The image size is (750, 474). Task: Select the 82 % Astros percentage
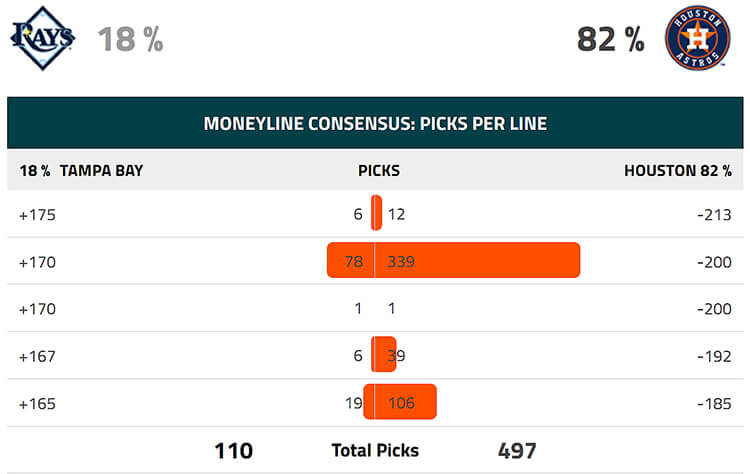tap(611, 39)
